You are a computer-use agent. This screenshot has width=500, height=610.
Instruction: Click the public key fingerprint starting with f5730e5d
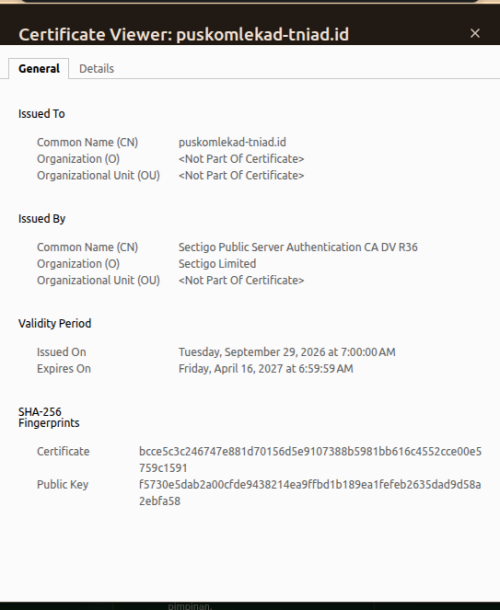[x=310, y=493]
